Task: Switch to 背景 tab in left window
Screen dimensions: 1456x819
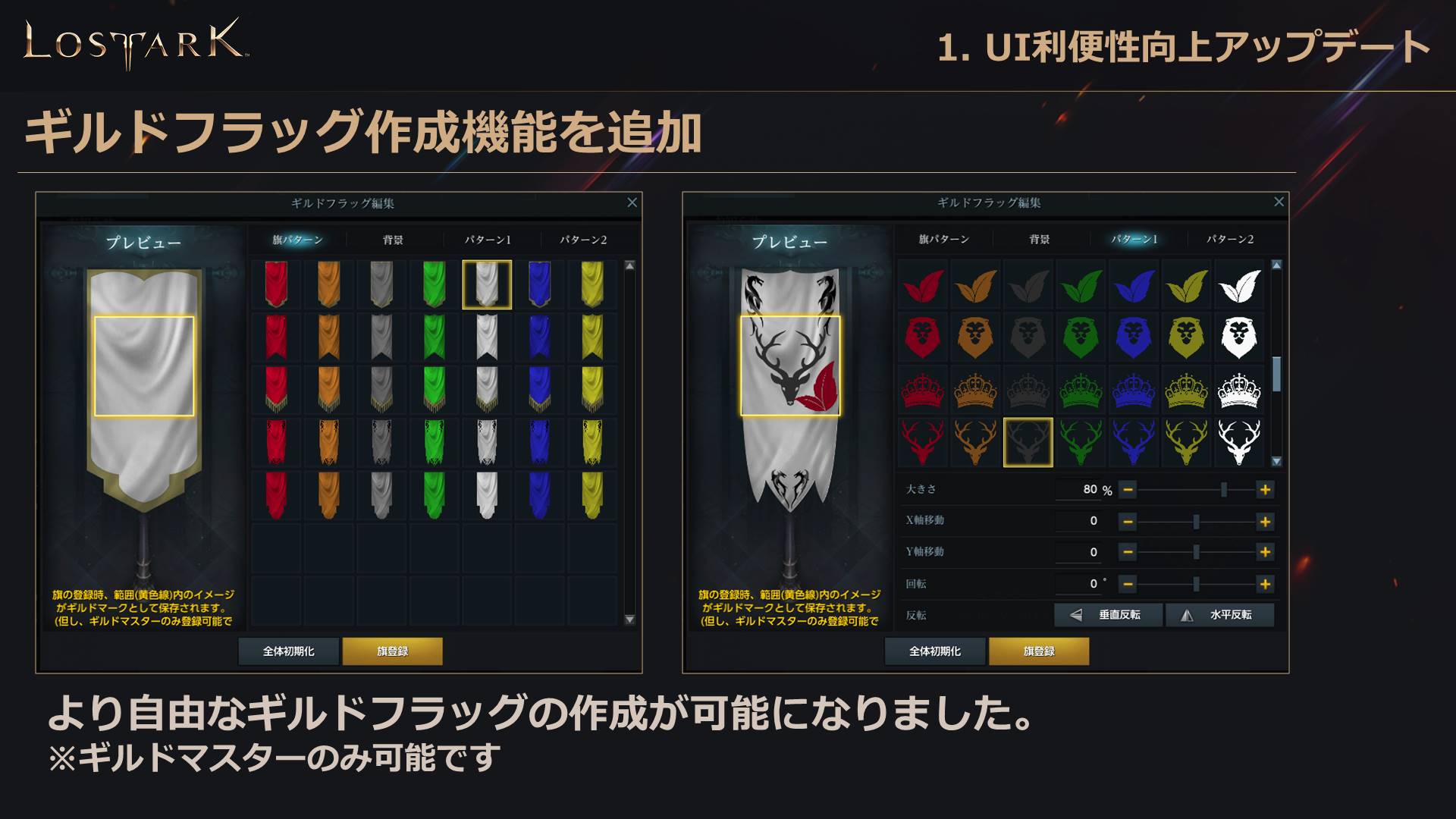Action: (393, 240)
